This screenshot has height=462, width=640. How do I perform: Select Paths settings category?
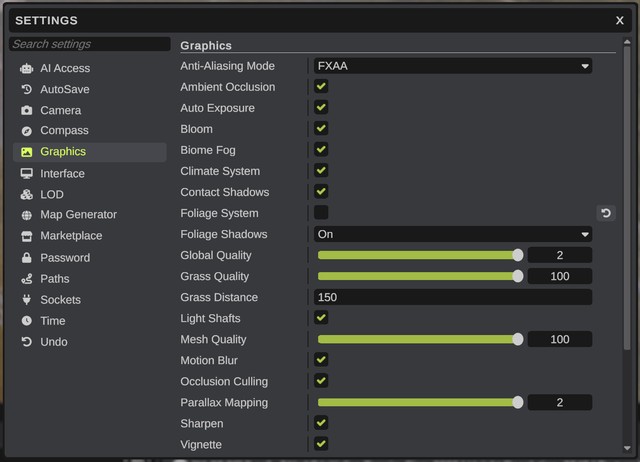click(89, 279)
